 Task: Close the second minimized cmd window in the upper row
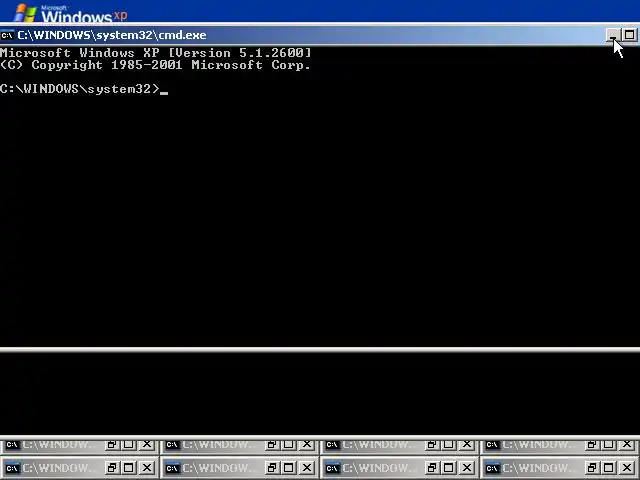pyautogui.click(x=307, y=445)
